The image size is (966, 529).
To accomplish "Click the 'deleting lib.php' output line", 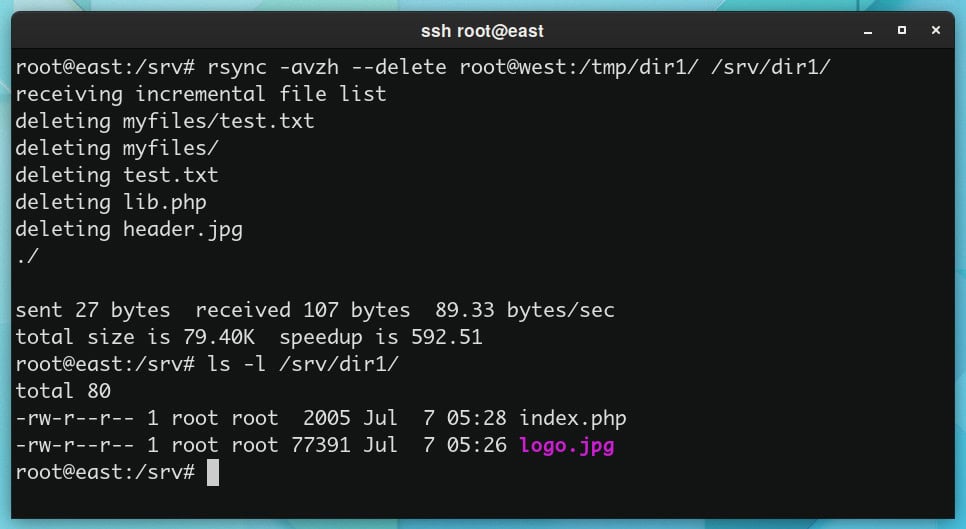I will pos(111,202).
